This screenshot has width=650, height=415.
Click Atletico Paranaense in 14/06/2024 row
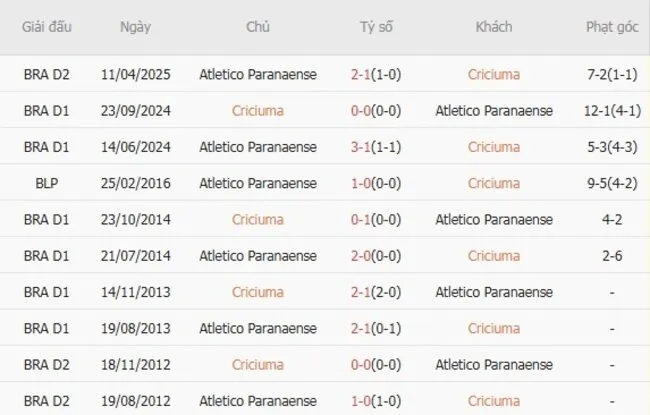click(x=257, y=147)
